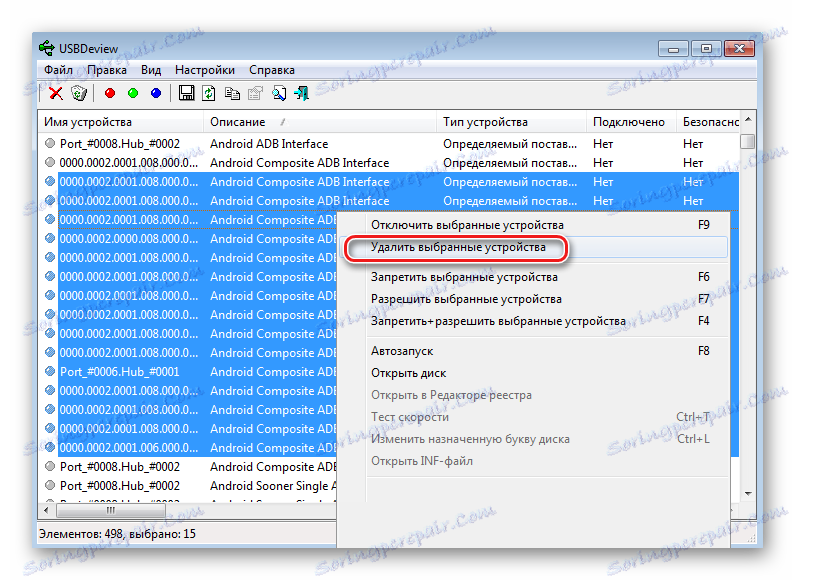Sort by Безопасн column header

[x=708, y=122]
